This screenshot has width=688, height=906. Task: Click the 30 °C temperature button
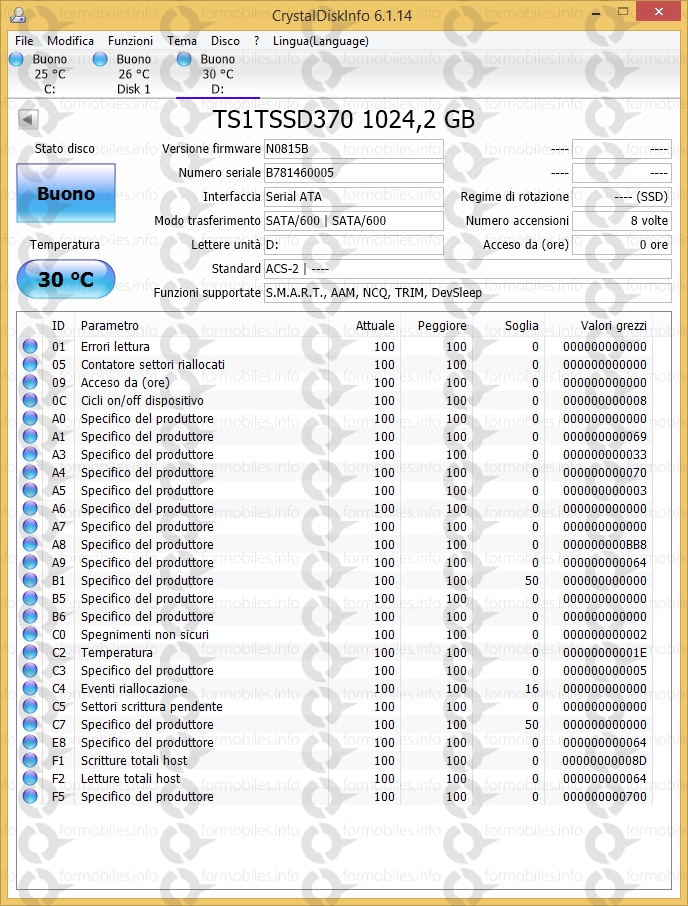coord(66,279)
